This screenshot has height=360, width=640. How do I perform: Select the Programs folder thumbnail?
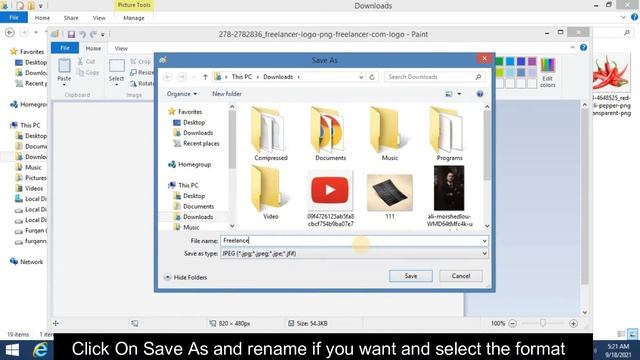449,134
